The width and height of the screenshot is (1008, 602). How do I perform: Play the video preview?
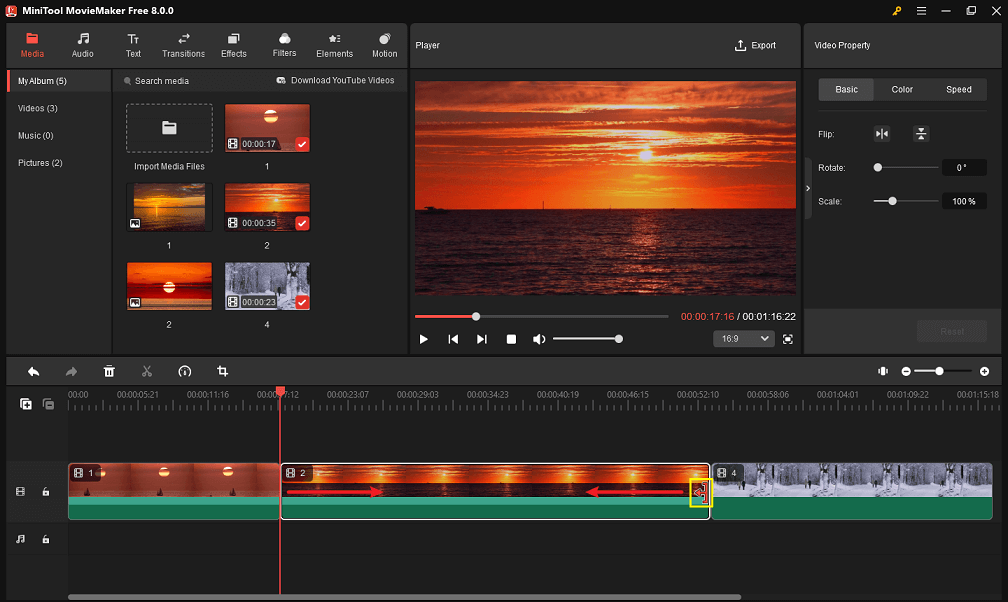(424, 339)
